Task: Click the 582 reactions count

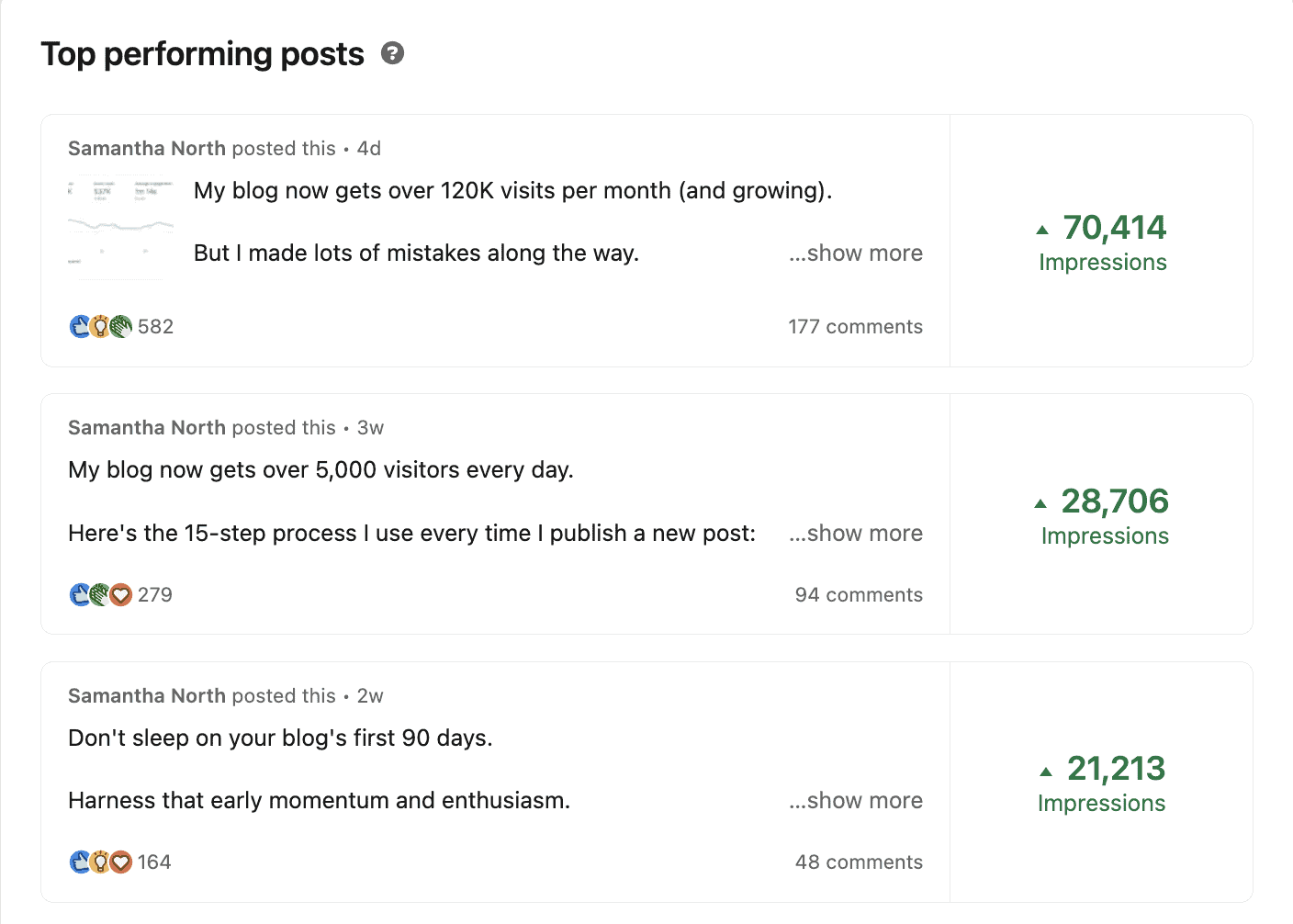Action: [x=155, y=326]
